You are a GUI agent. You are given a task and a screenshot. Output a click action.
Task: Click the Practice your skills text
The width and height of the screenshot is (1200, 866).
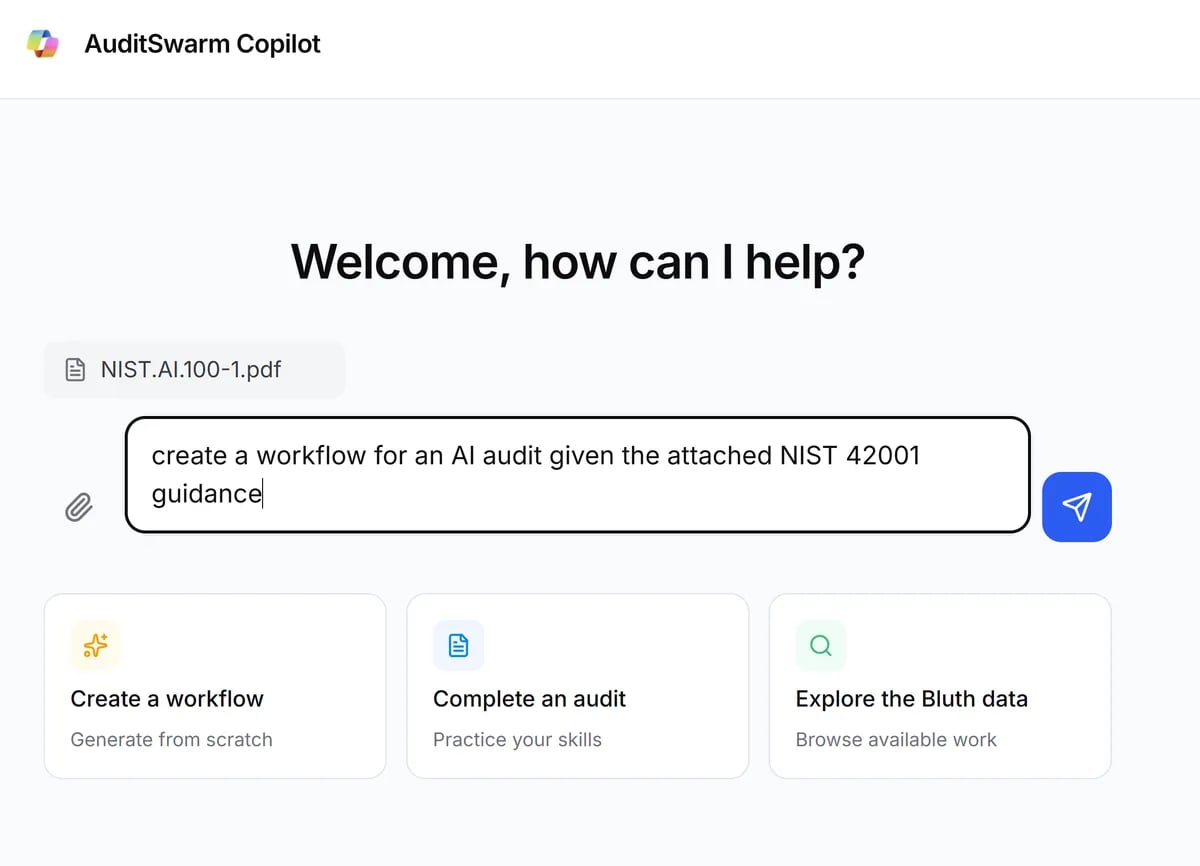click(x=516, y=740)
